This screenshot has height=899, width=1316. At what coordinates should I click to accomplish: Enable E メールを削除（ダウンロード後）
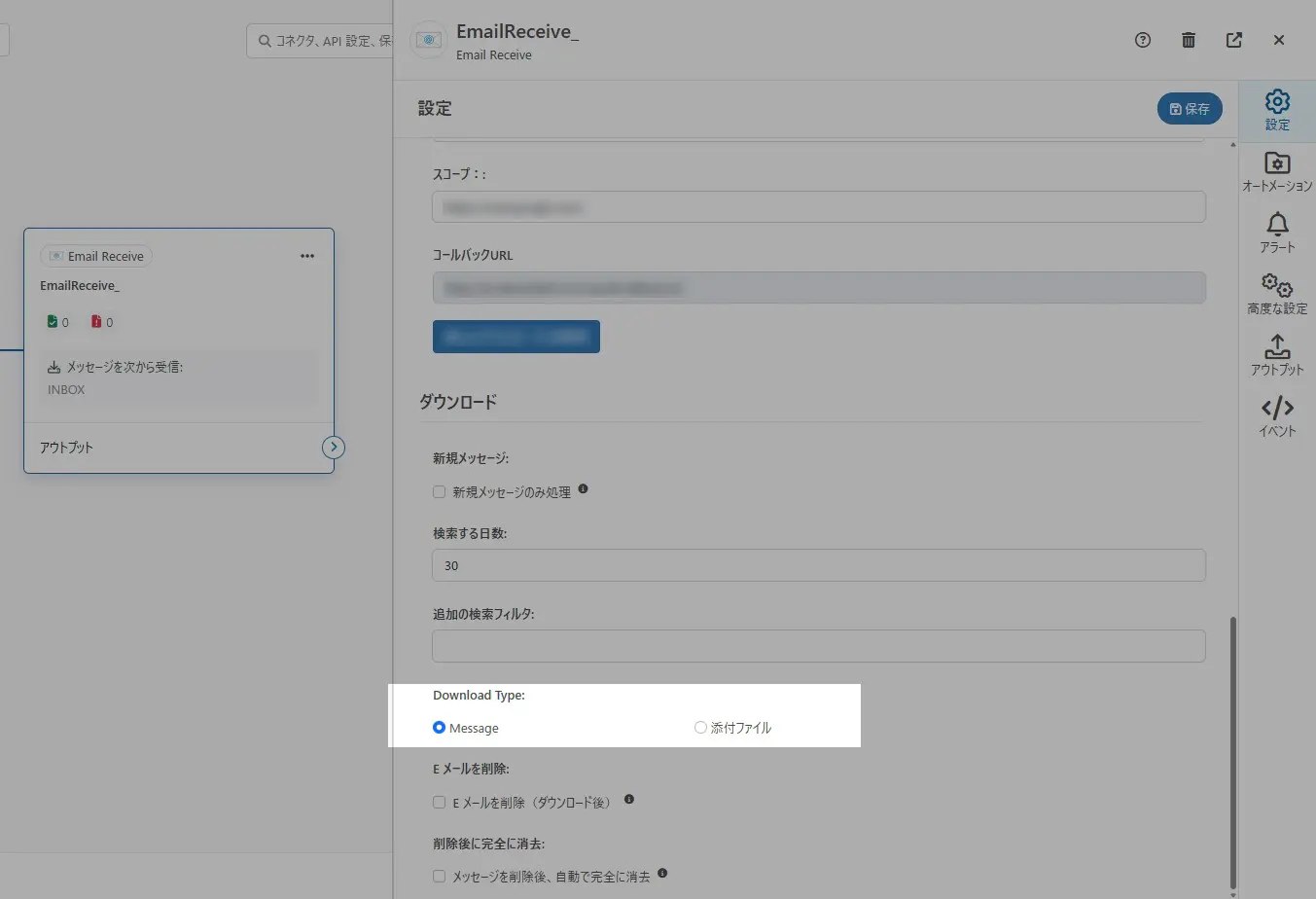439,802
